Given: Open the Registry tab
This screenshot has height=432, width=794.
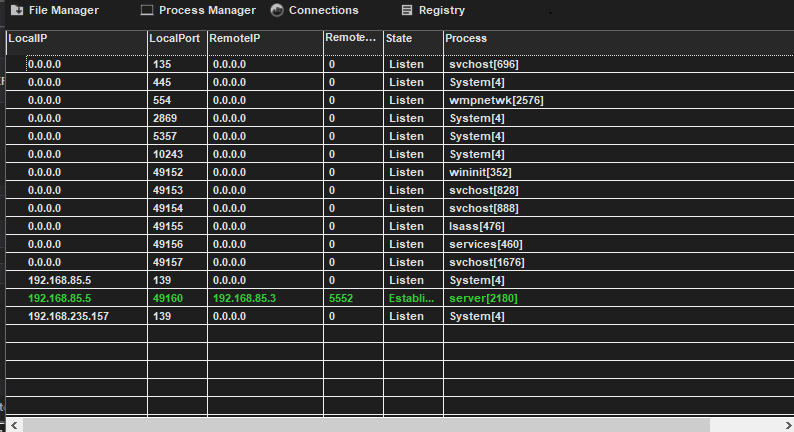Looking at the screenshot, I should click(441, 10).
